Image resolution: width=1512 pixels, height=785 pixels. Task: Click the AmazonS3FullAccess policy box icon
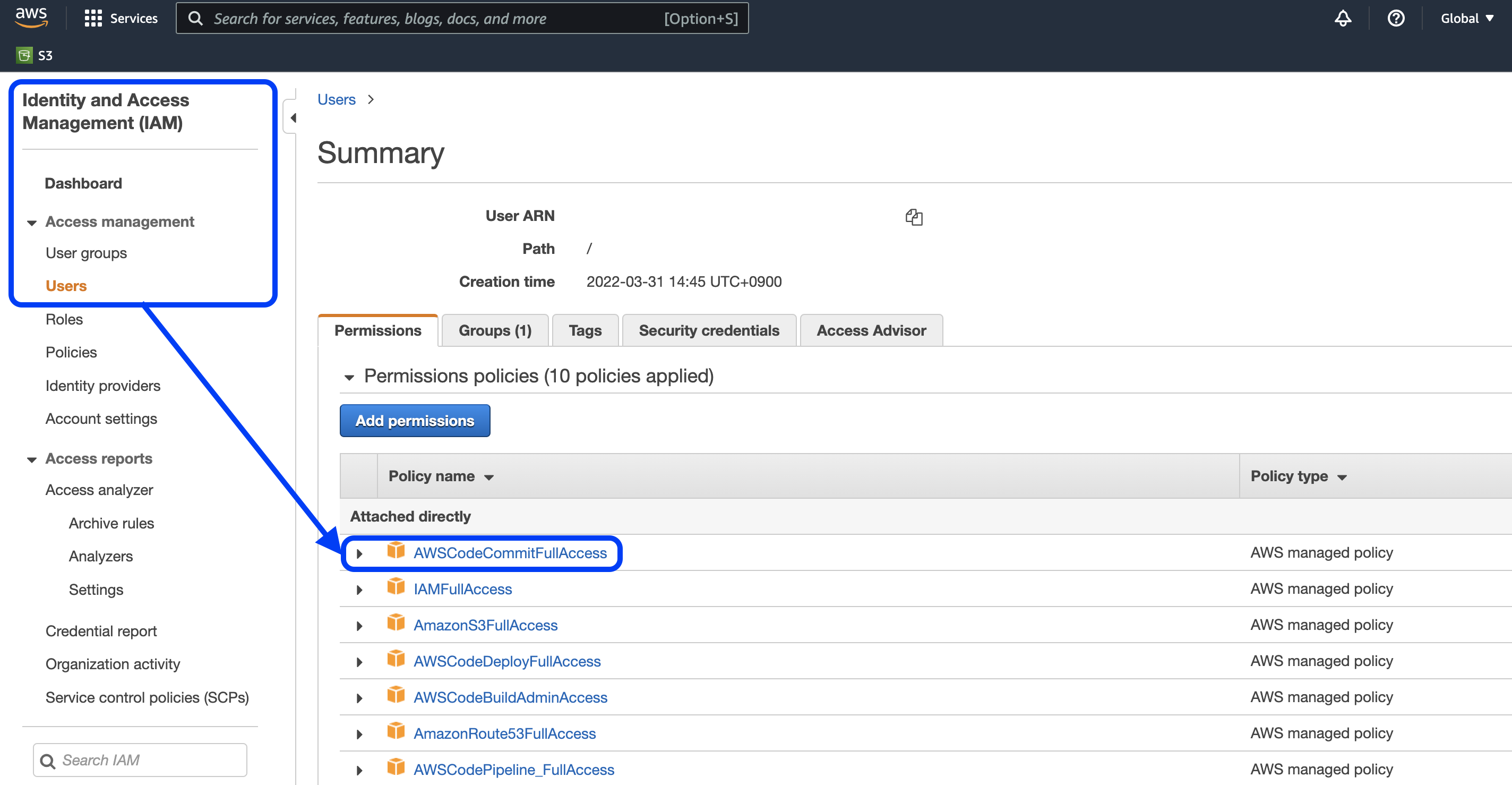tap(396, 622)
